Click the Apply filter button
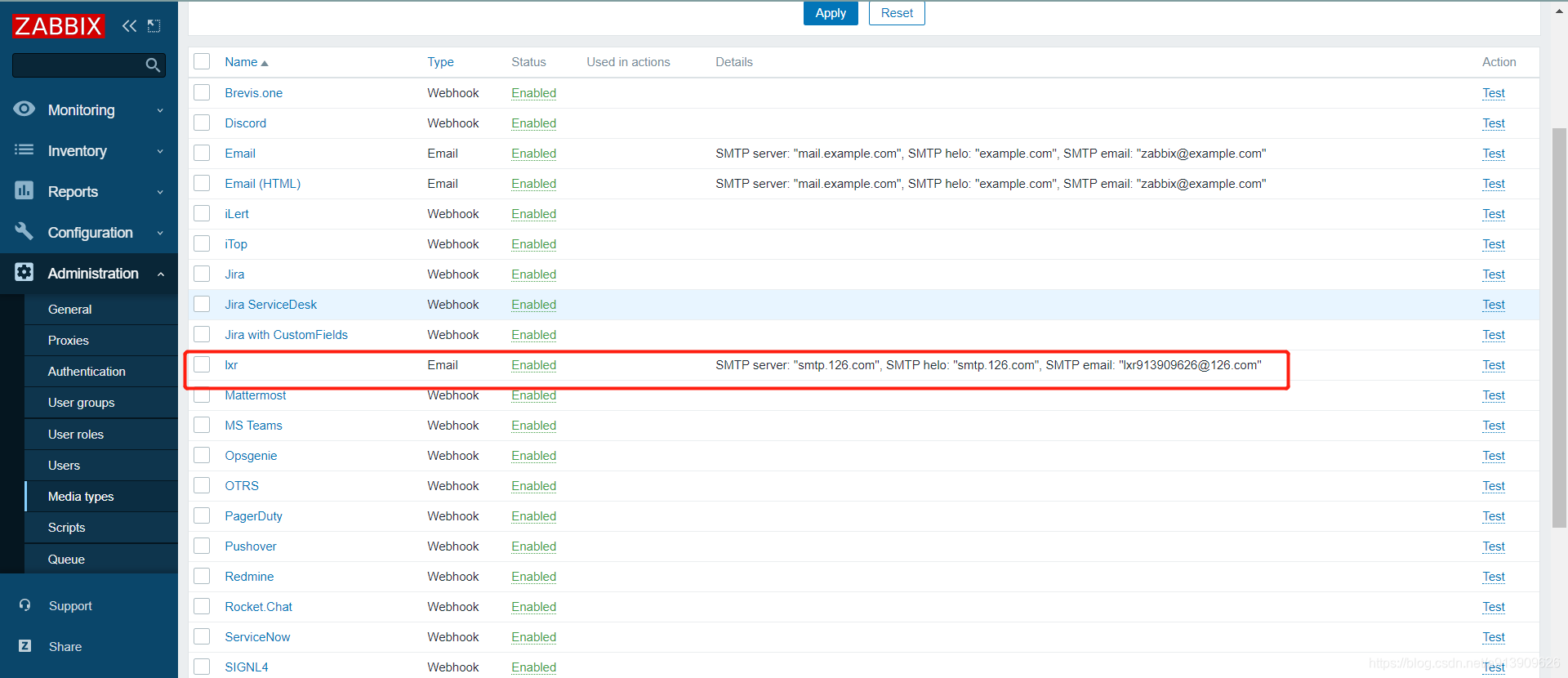 pyautogui.click(x=831, y=13)
